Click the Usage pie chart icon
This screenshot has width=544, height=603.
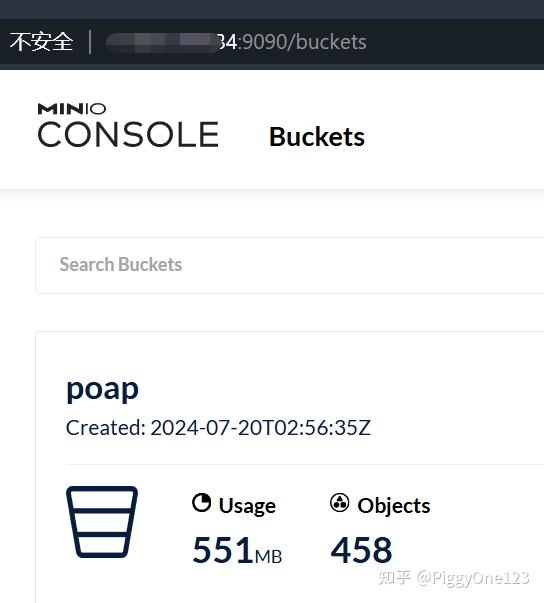(x=201, y=503)
